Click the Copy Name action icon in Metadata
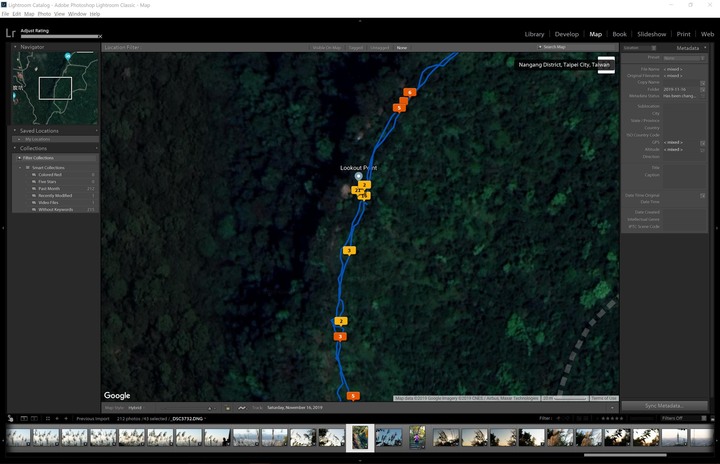Viewport: 720px width, 464px height. (x=703, y=83)
